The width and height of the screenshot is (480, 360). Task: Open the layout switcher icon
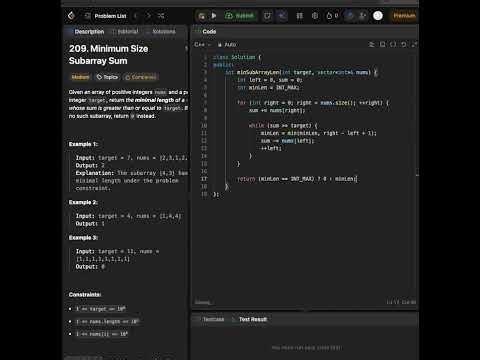click(300, 16)
